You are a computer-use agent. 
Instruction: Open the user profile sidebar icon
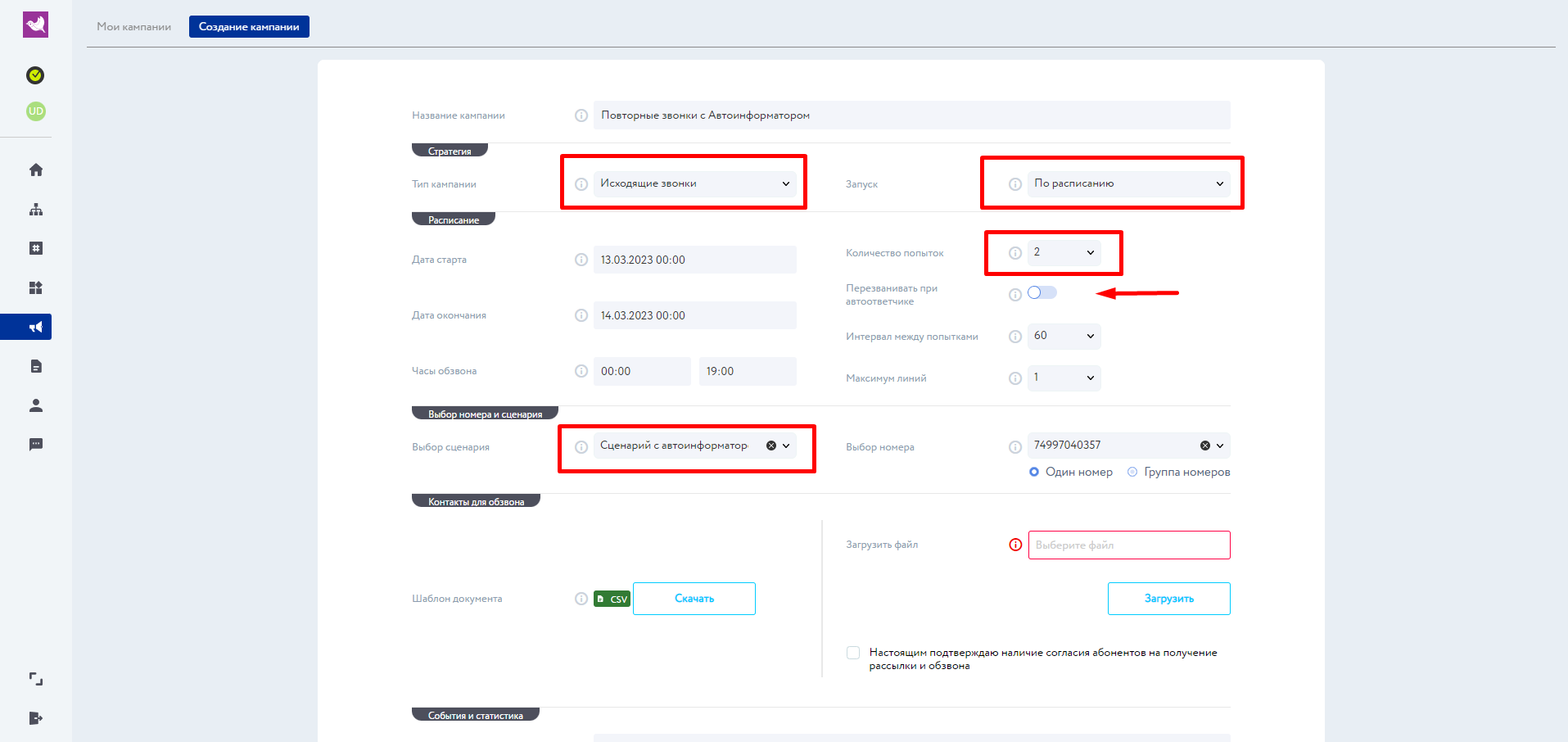(36, 405)
